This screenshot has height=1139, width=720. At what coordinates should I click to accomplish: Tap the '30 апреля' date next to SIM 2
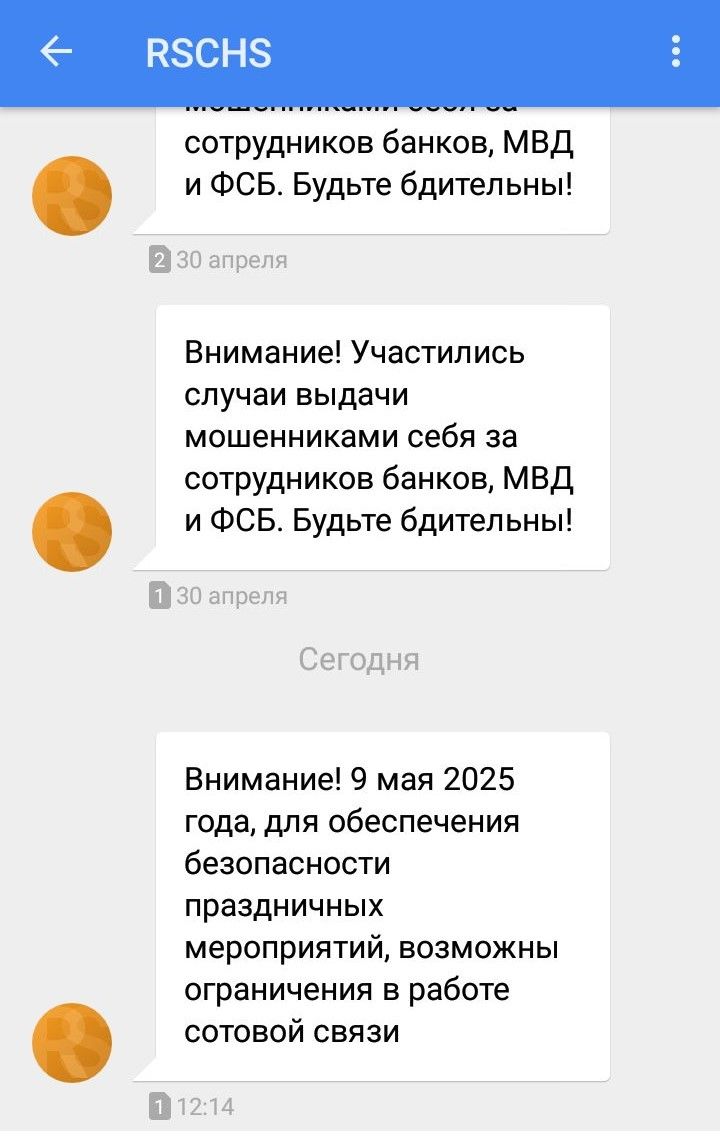[232, 261]
